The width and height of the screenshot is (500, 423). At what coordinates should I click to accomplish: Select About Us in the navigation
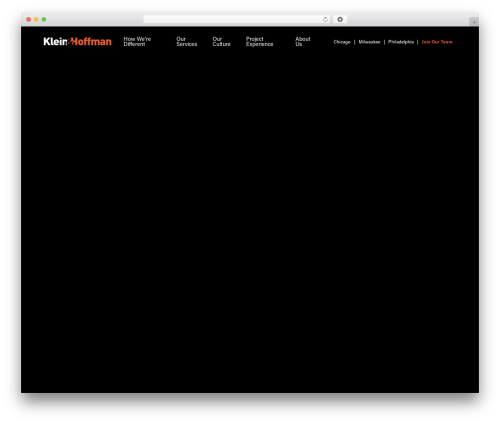[x=303, y=42]
